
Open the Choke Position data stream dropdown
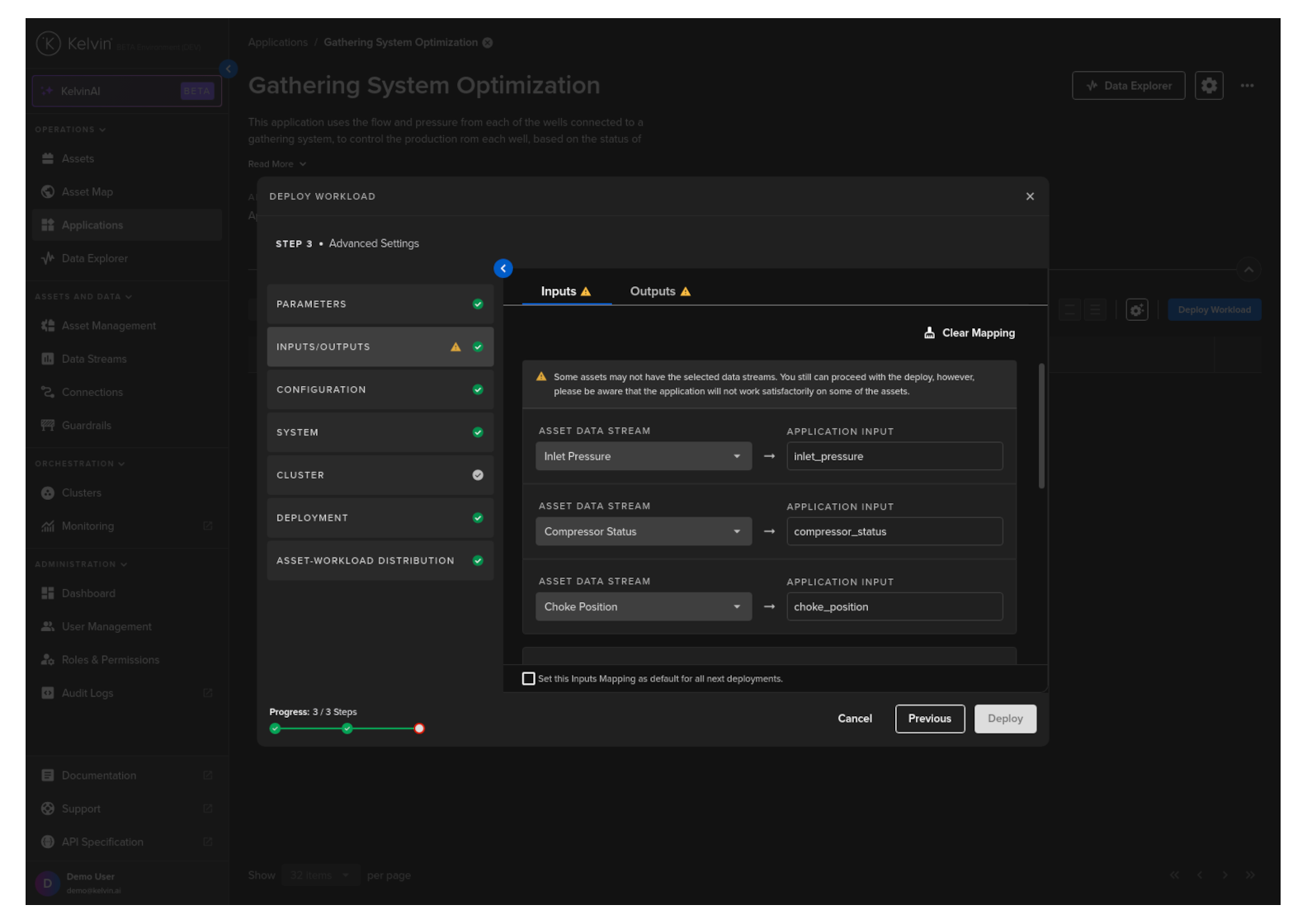tap(643, 606)
